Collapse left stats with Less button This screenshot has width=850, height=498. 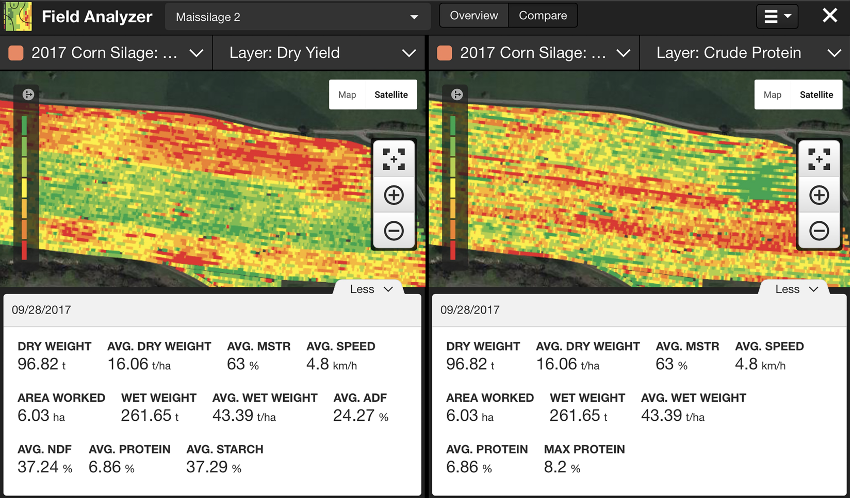point(371,289)
